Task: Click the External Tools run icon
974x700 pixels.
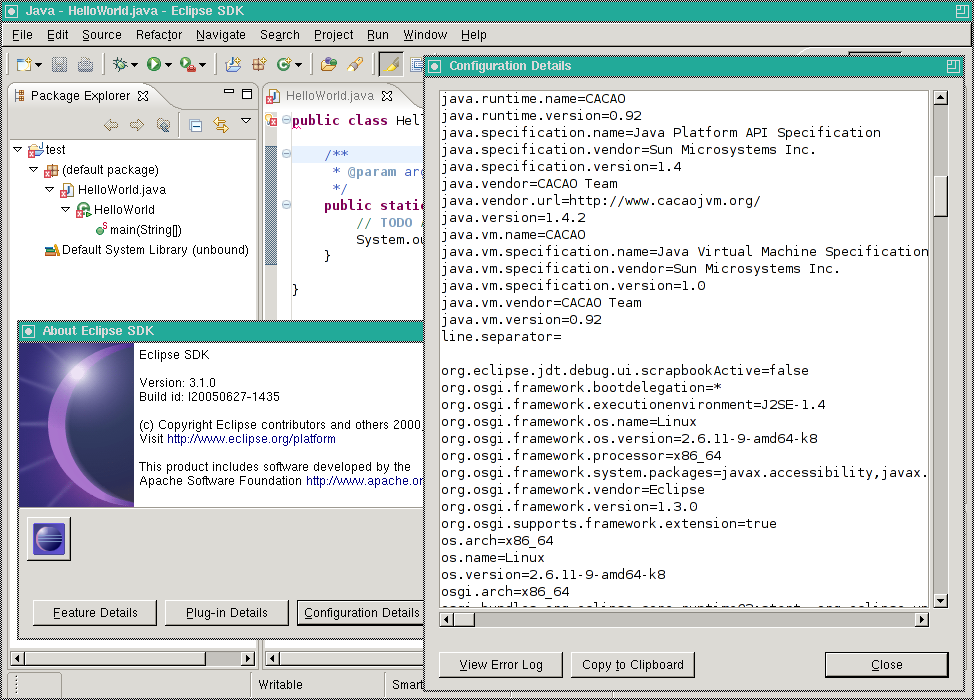Action: pyautogui.click(x=187, y=64)
